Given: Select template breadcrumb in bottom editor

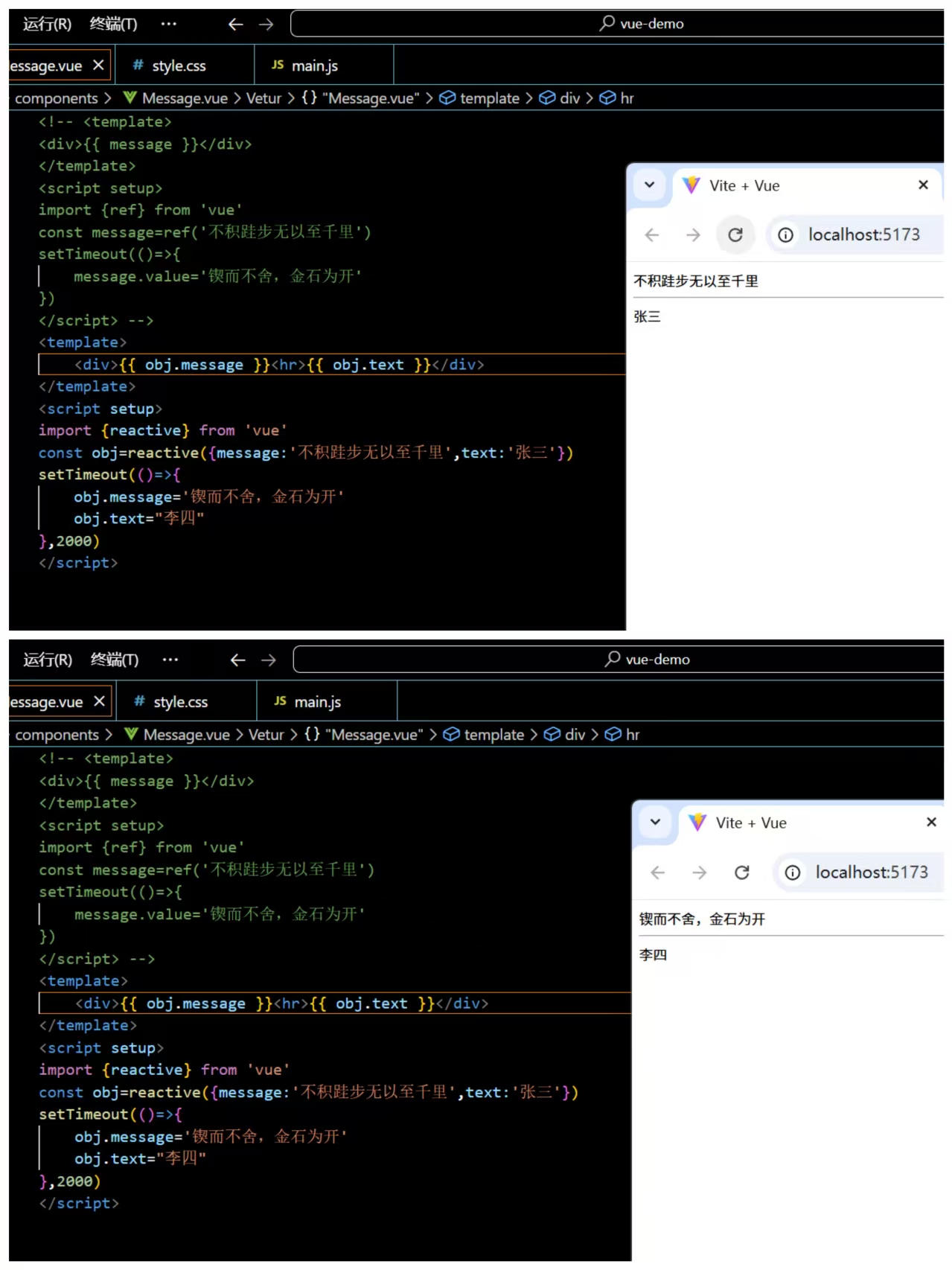Looking at the screenshot, I should tap(484, 735).
